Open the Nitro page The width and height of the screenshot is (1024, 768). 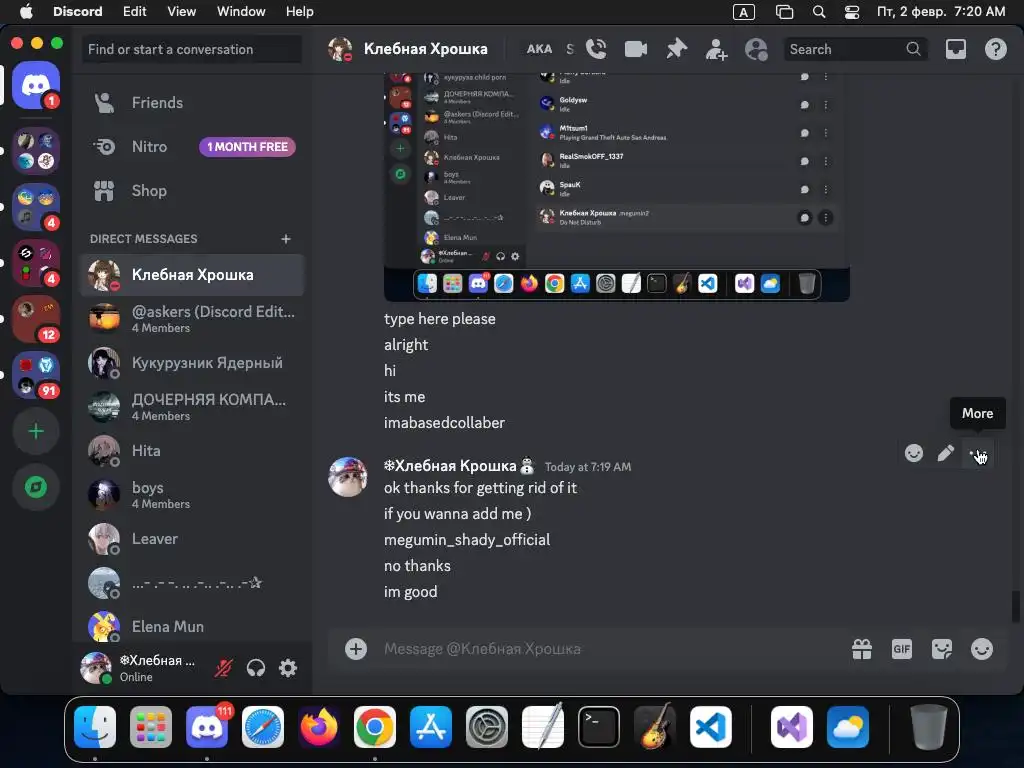(x=191, y=147)
